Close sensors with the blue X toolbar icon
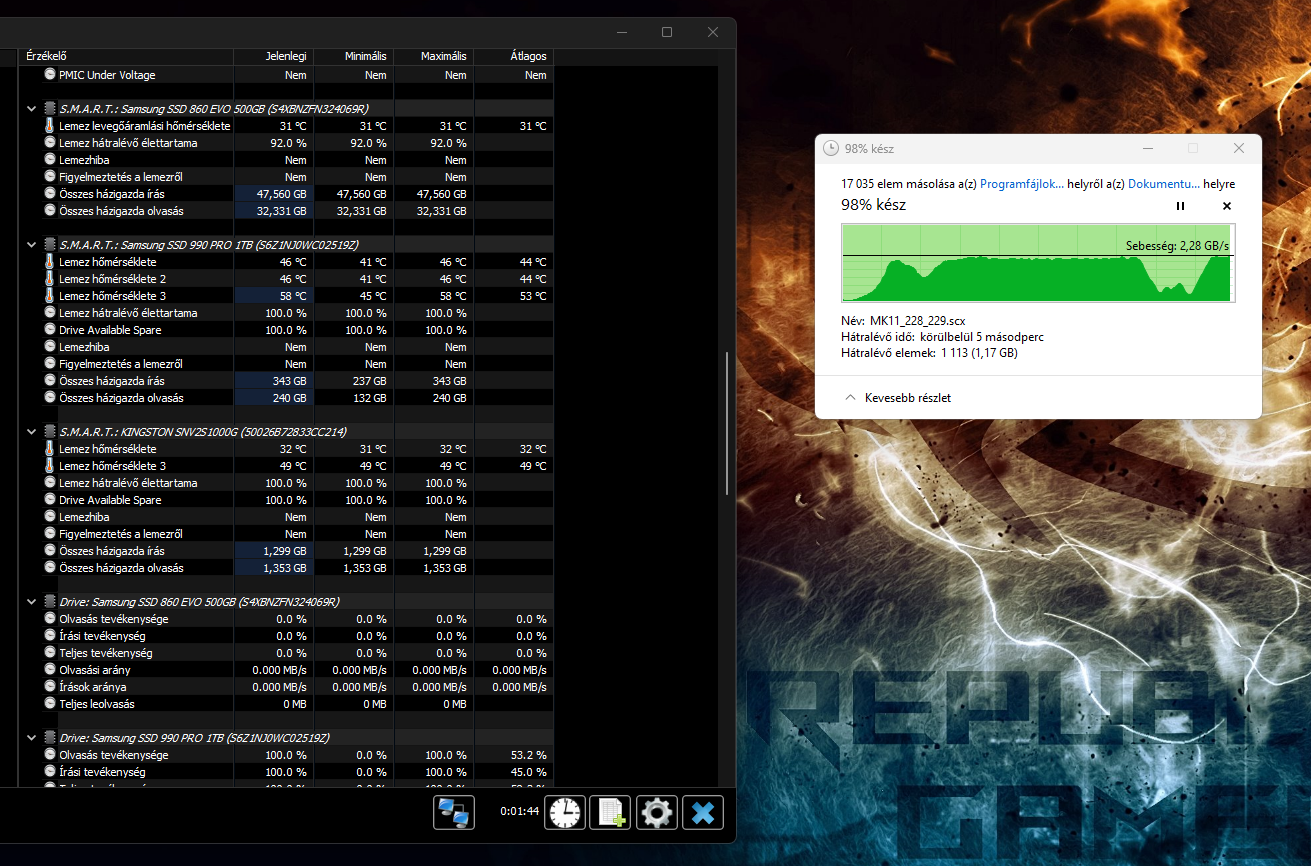The width and height of the screenshot is (1311, 866). point(702,813)
